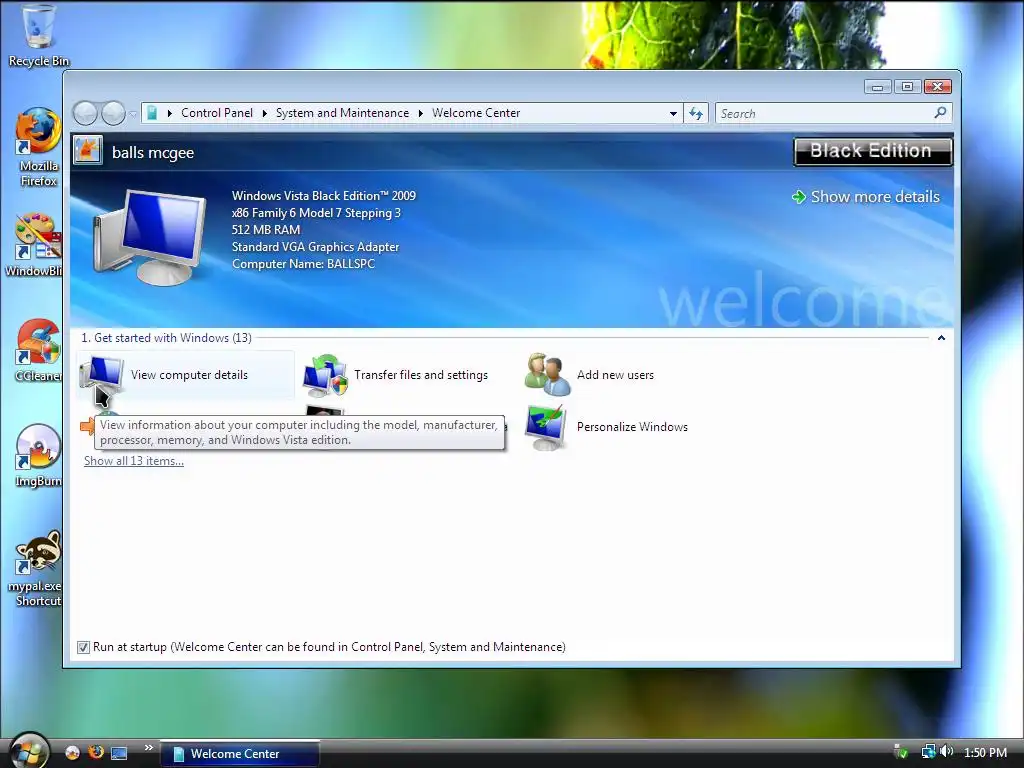Screen dimensions: 1024x768
Task: Click the Show Desktop Quick Launch icon
Action: [119, 753]
